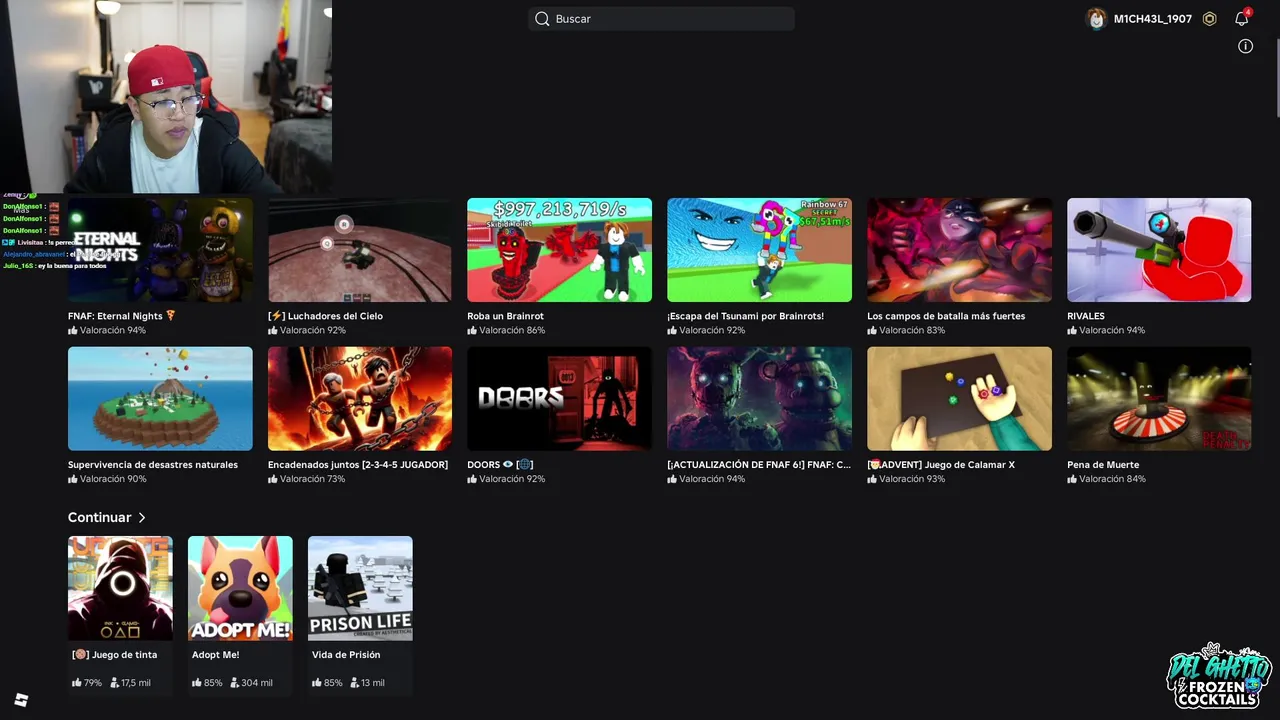The height and width of the screenshot is (720, 1280).
Task: Open the notifications bell icon
Action: click(1241, 19)
